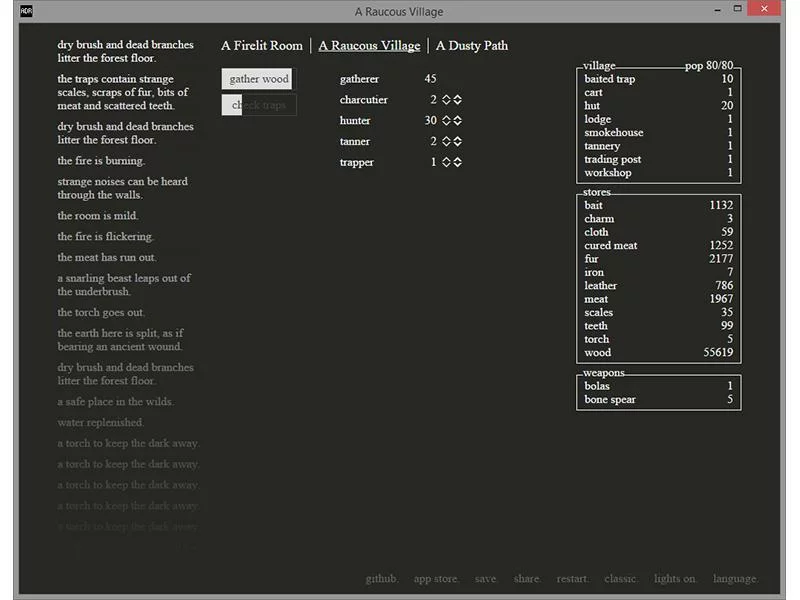Image resolution: width=800 pixels, height=600 pixels.
Task: Decrease tanner workers by one
Action: [446, 144]
